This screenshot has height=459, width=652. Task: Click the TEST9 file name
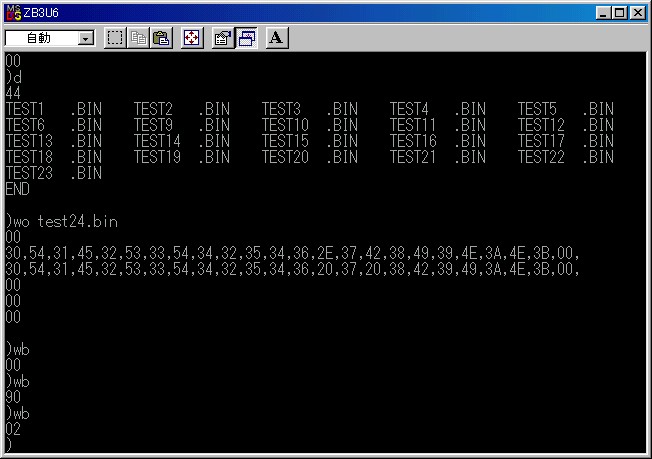point(153,125)
